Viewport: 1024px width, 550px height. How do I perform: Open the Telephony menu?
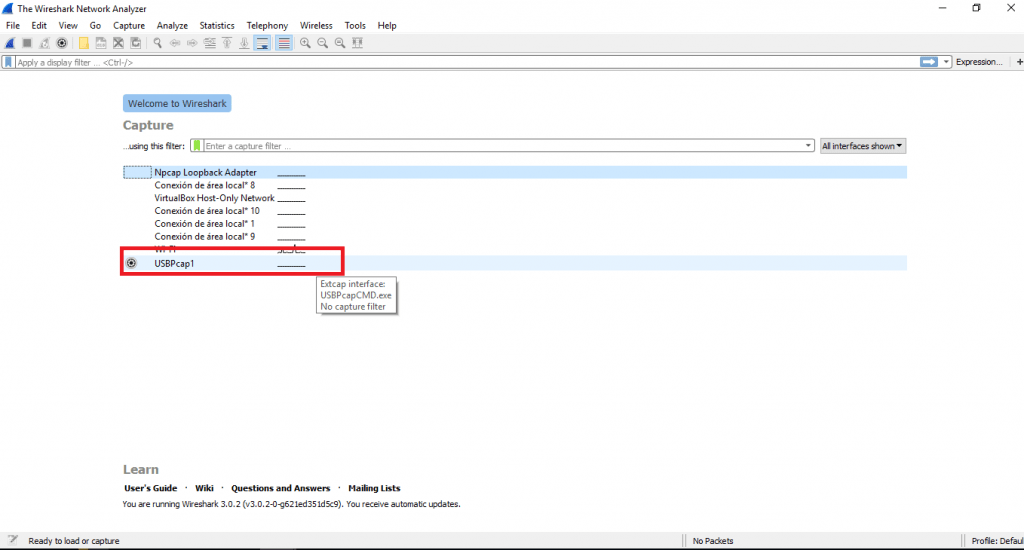[267, 25]
